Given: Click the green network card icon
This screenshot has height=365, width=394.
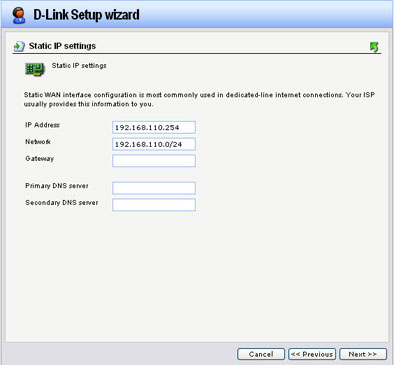Looking at the screenshot, I should point(35,70).
